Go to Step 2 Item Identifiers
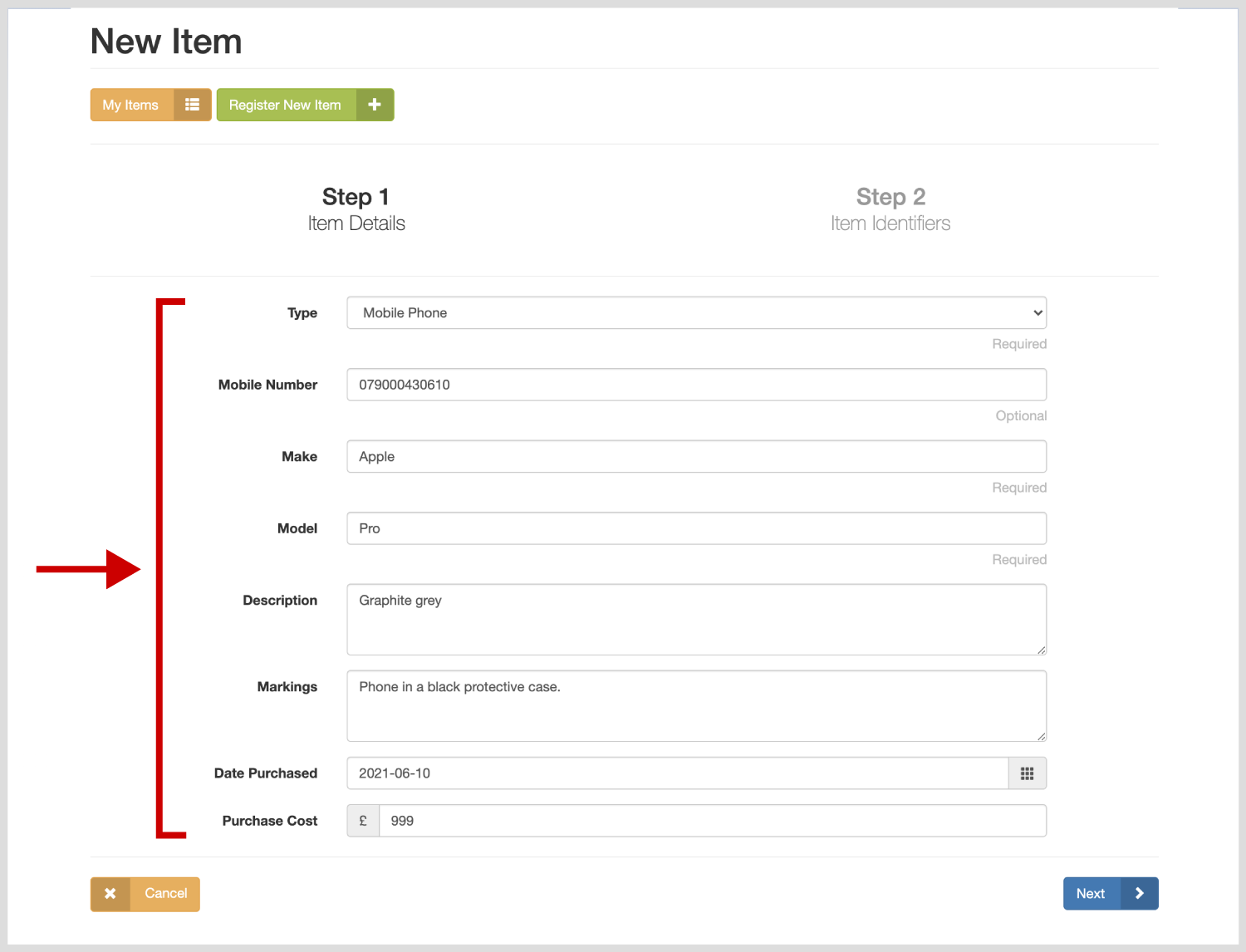Viewport: 1246px width, 952px height. point(890,209)
